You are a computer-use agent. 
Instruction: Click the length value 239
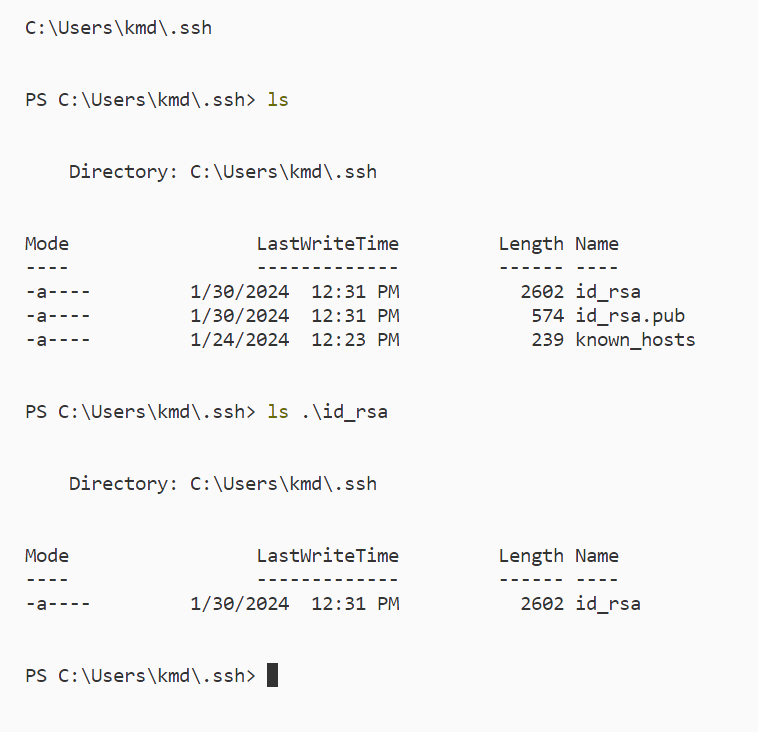tap(548, 340)
